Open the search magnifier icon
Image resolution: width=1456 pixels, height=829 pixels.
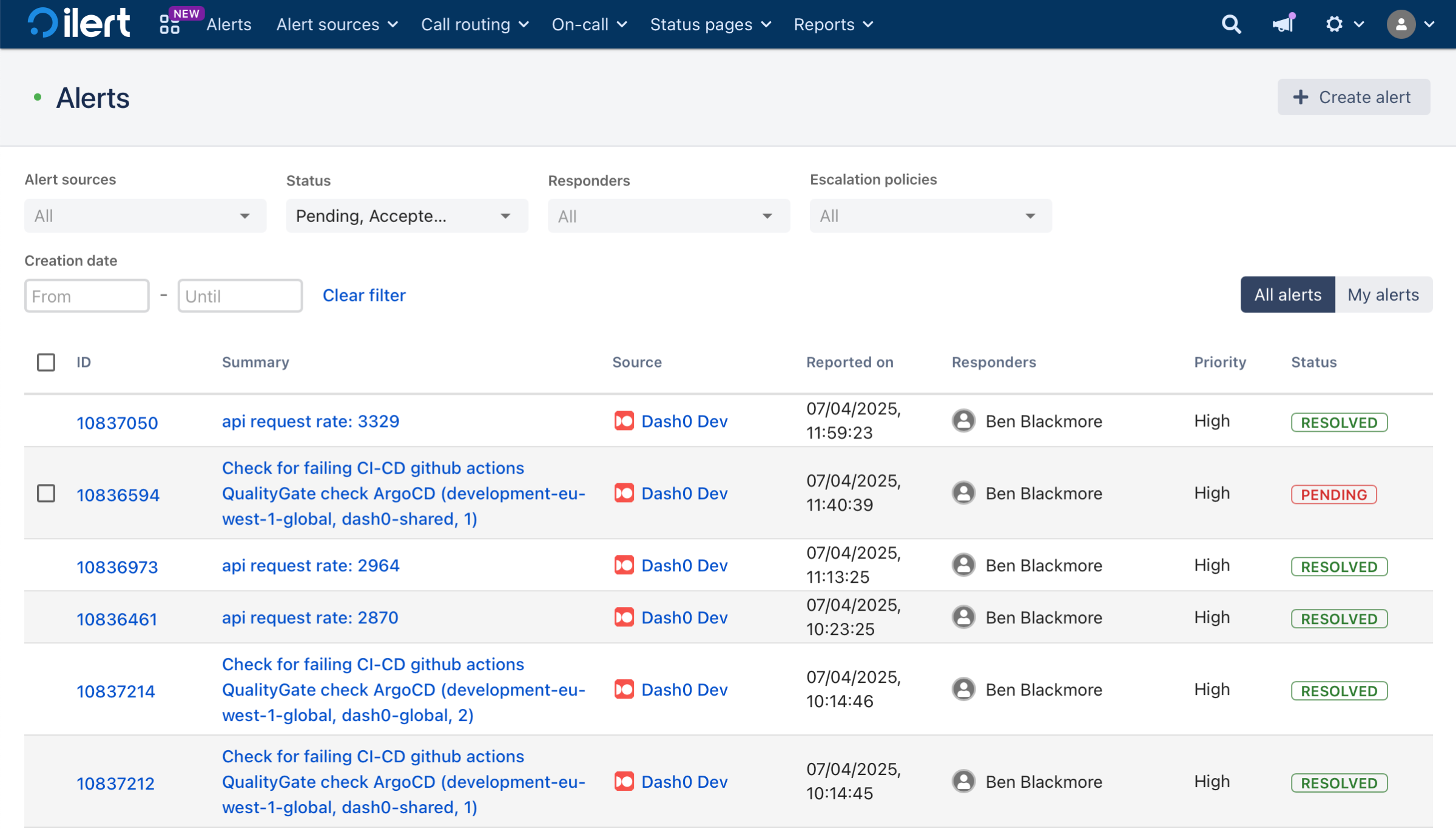[1231, 24]
